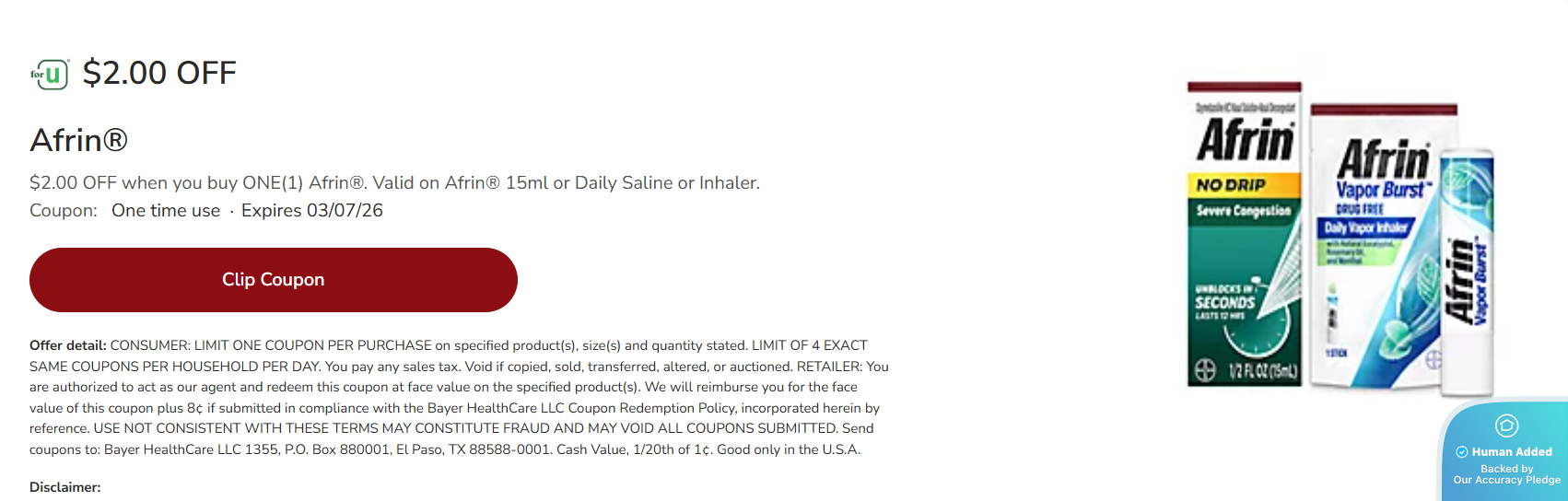Click the Afrin Vapor Burst inhaler stick
Image resolution: width=1568 pixels, height=501 pixels.
[x=1467, y=272]
